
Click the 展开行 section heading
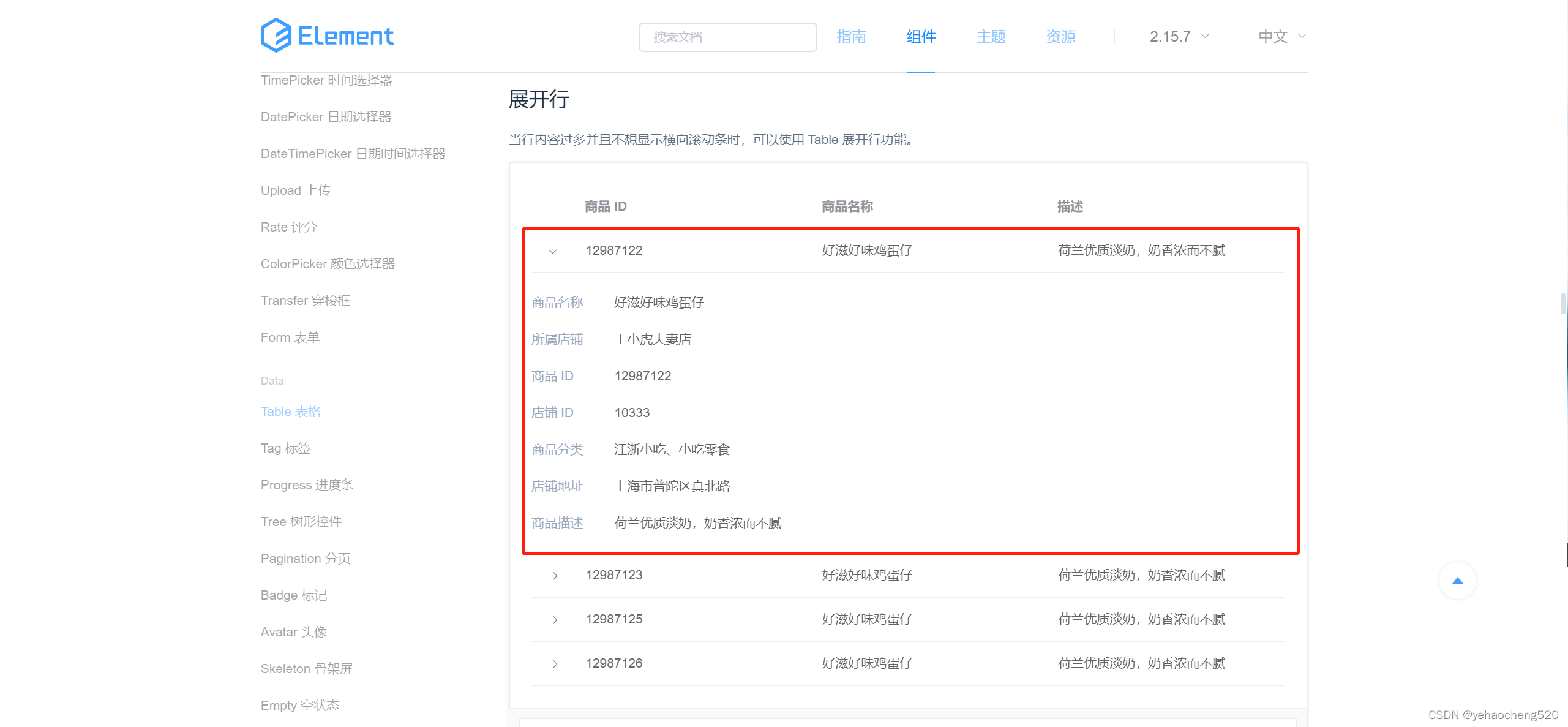point(539,99)
